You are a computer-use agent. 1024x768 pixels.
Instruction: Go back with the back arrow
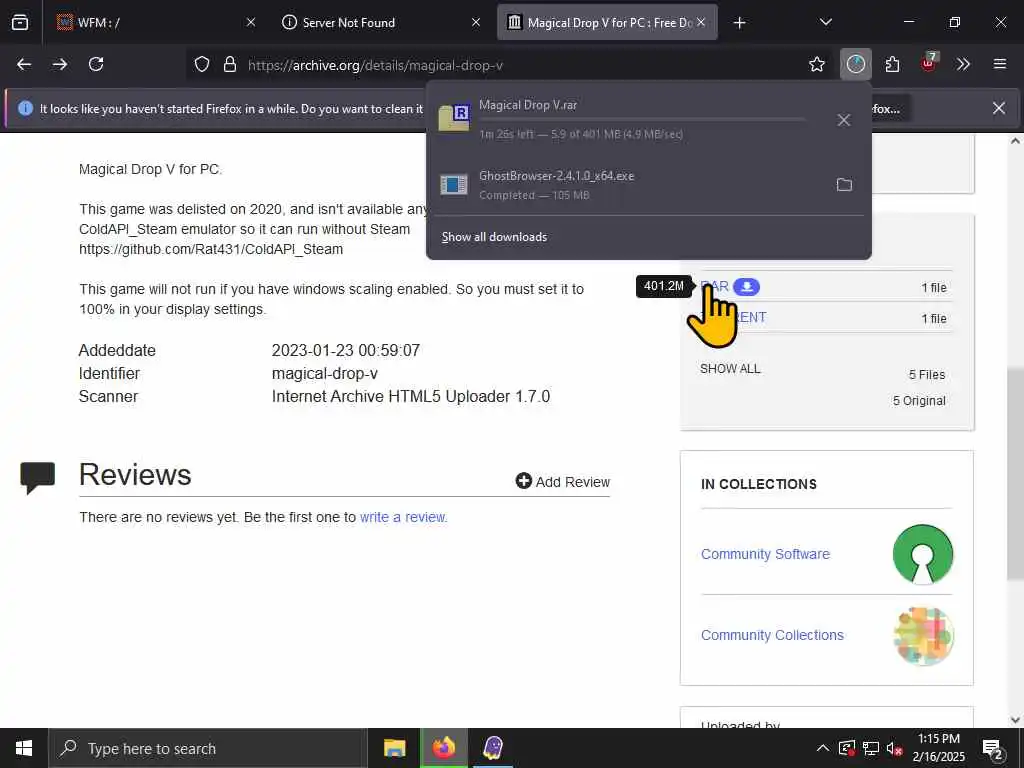pos(24,64)
